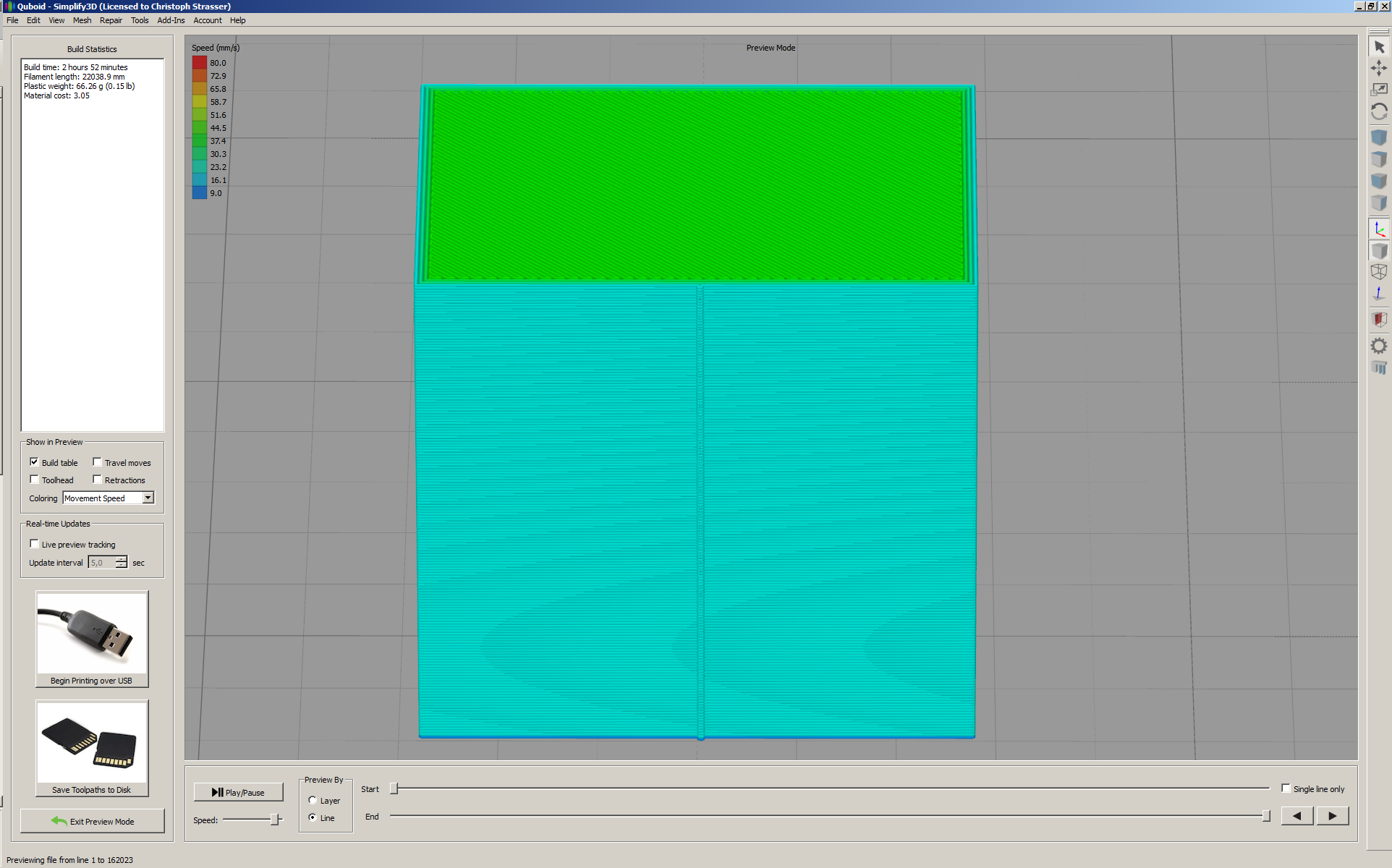Toggle the coordinate axes display icon
This screenshot has height=868, width=1392.
point(1379,230)
